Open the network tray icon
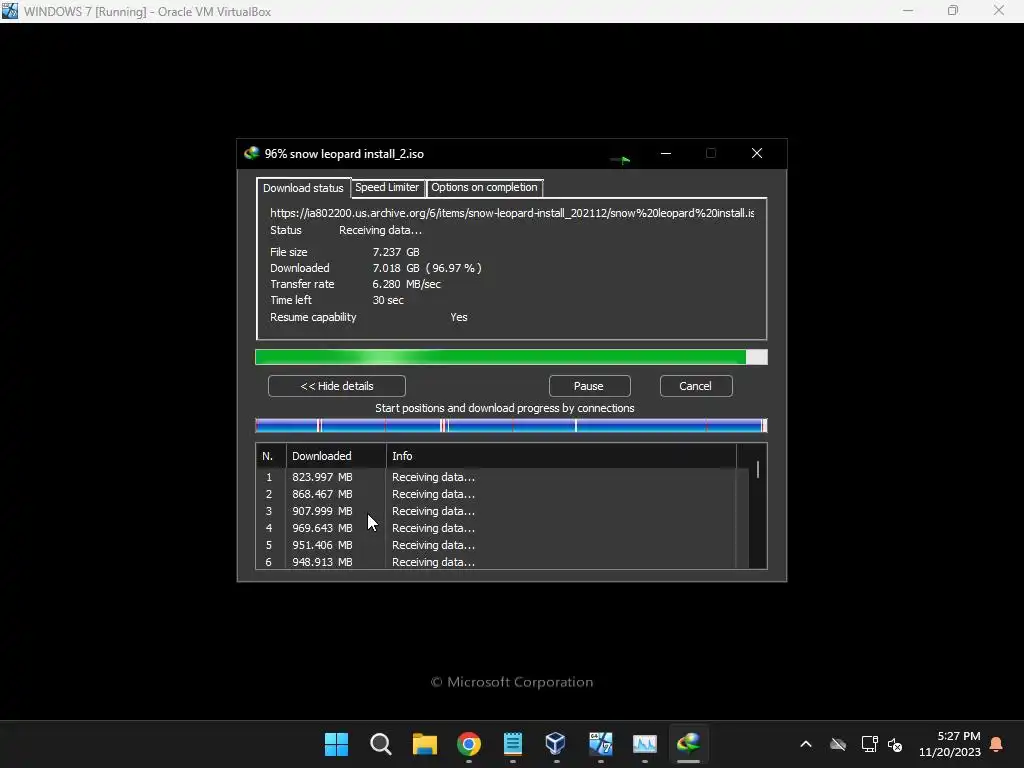 [x=869, y=744]
